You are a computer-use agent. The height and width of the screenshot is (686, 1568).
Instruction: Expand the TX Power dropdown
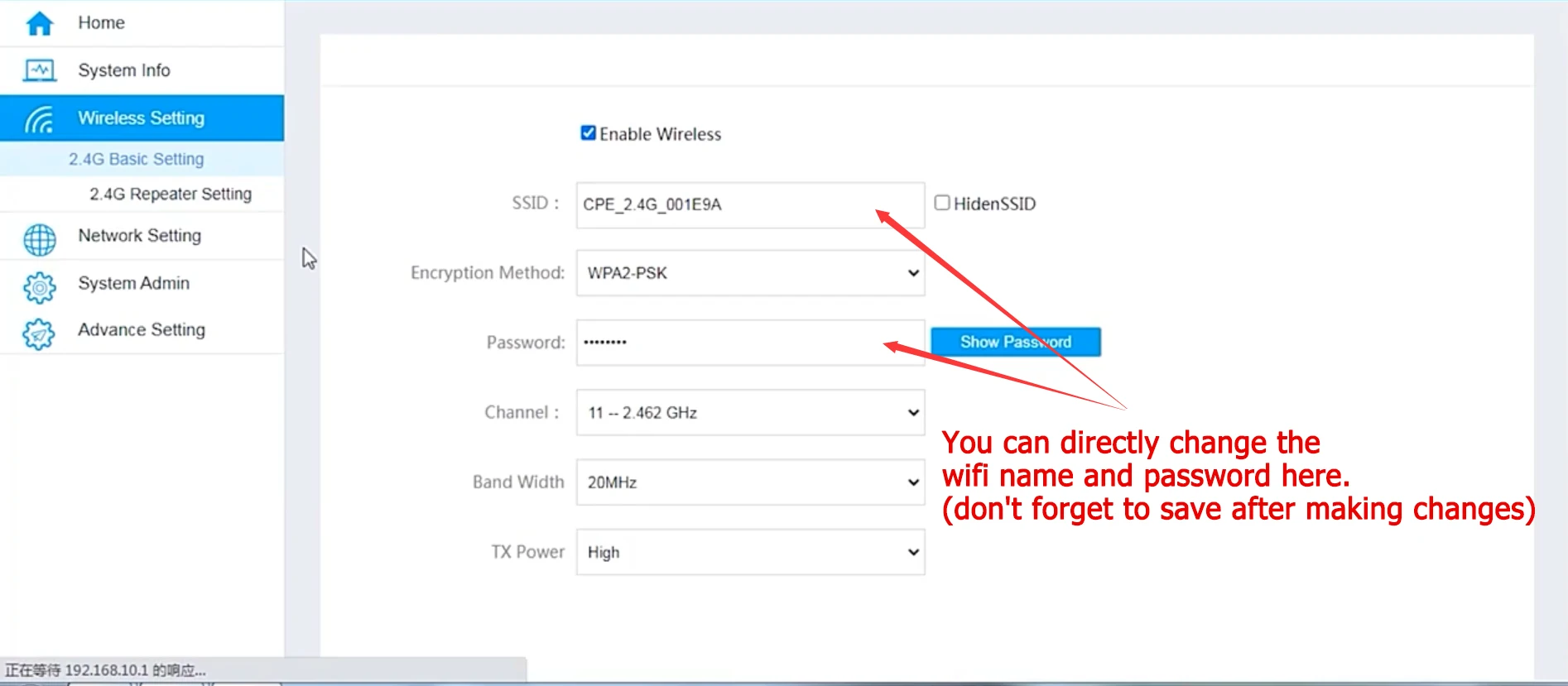pyautogui.click(x=750, y=552)
